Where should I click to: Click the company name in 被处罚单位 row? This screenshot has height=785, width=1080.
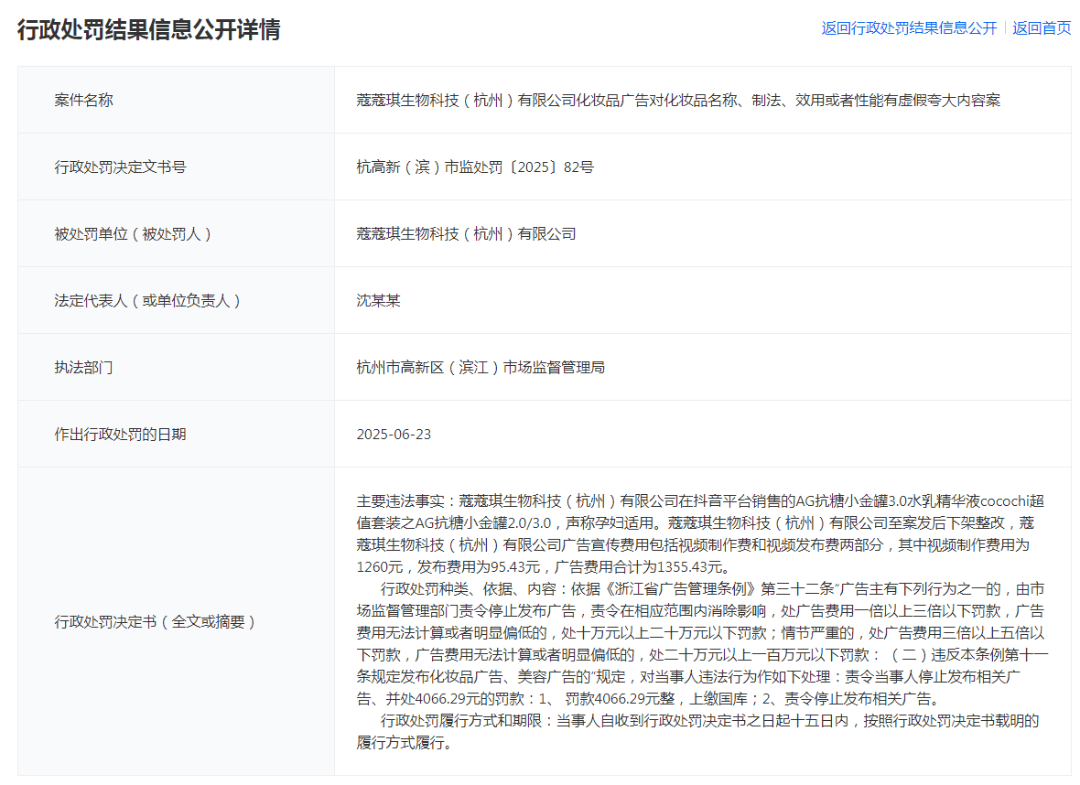(466, 234)
